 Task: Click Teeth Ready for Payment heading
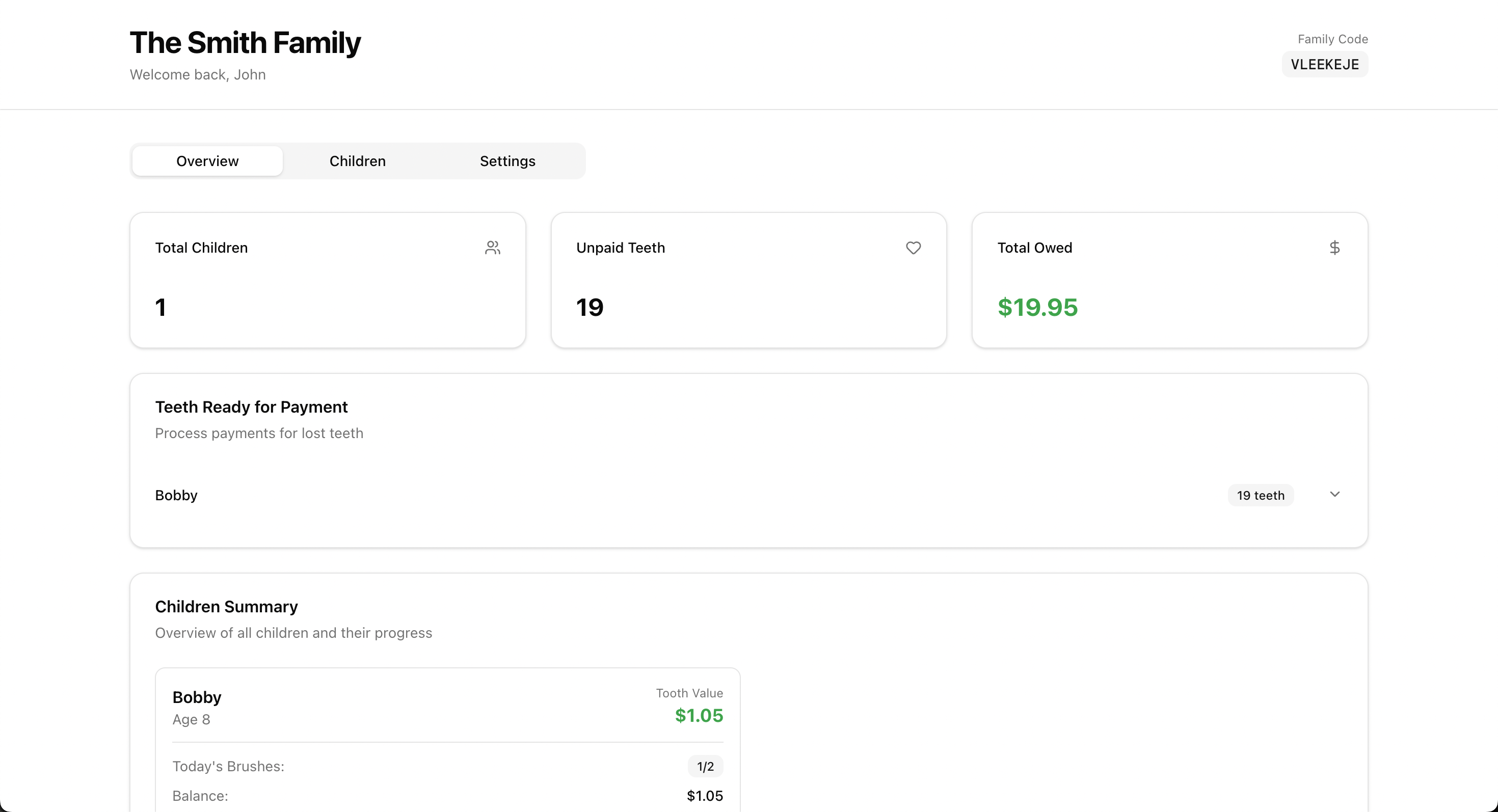pyautogui.click(x=251, y=407)
